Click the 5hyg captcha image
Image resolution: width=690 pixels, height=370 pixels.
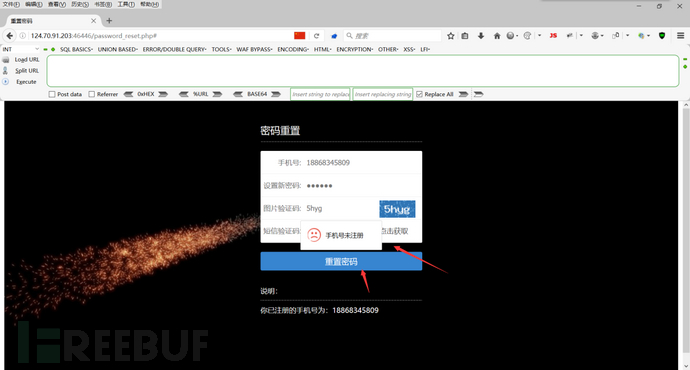tap(397, 209)
